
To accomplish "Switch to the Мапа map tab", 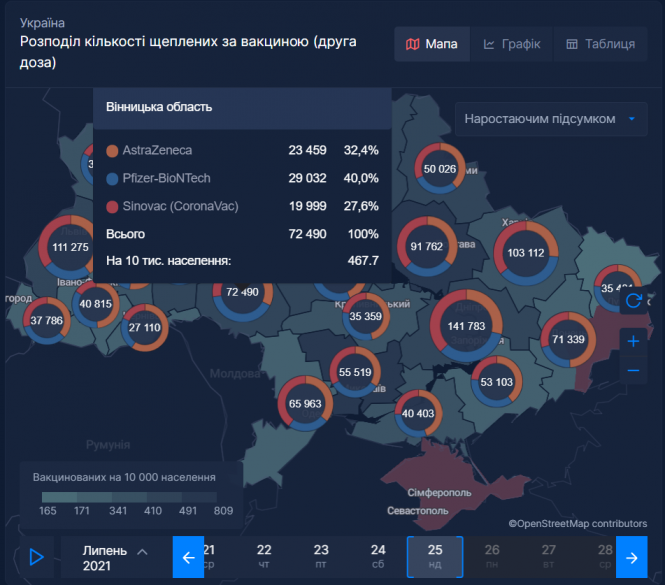I will point(432,44).
